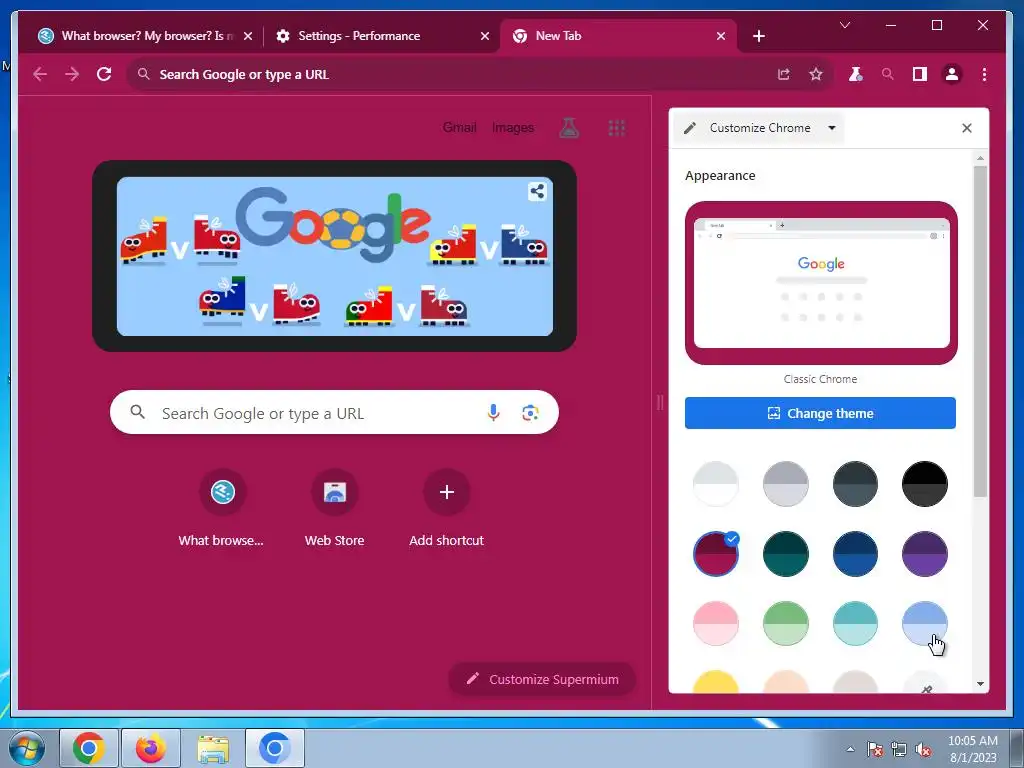Select the yellow color swatch
The image size is (1024, 768).
click(x=716, y=682)
